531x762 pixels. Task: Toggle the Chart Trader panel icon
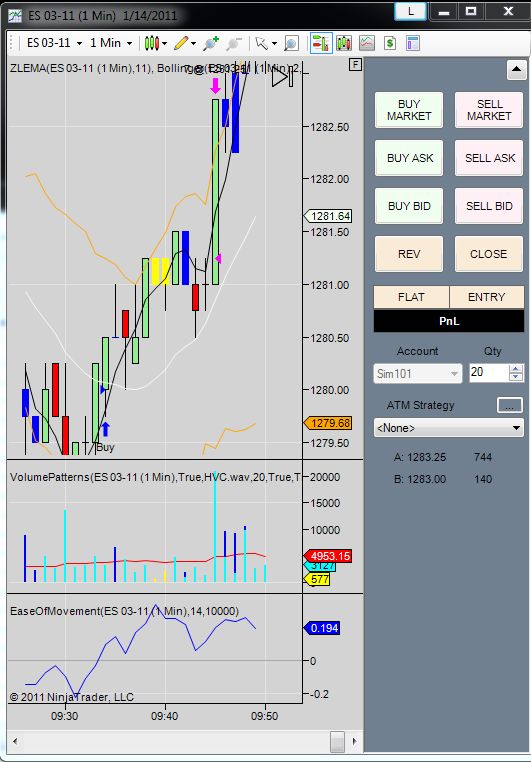321,43
